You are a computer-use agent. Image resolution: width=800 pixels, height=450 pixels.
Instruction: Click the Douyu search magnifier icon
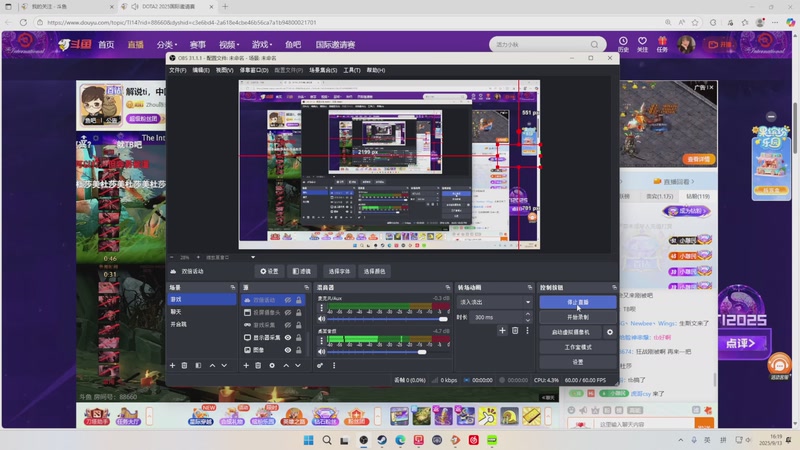pyautogui.click(x=594, y=44)
